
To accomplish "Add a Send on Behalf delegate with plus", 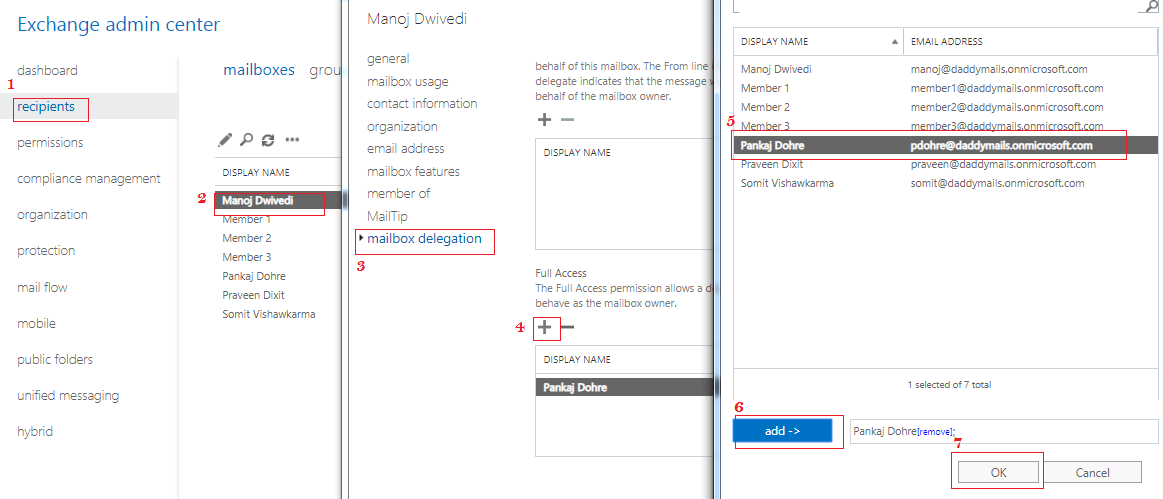I will 545,119.
